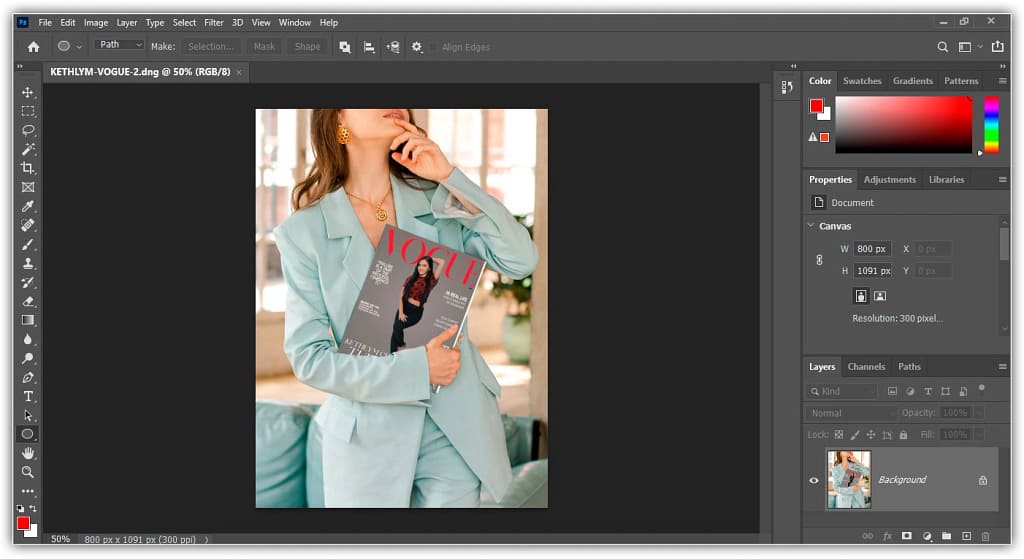
Task: Select the Path Selection tool
Action: coord(27,415)
